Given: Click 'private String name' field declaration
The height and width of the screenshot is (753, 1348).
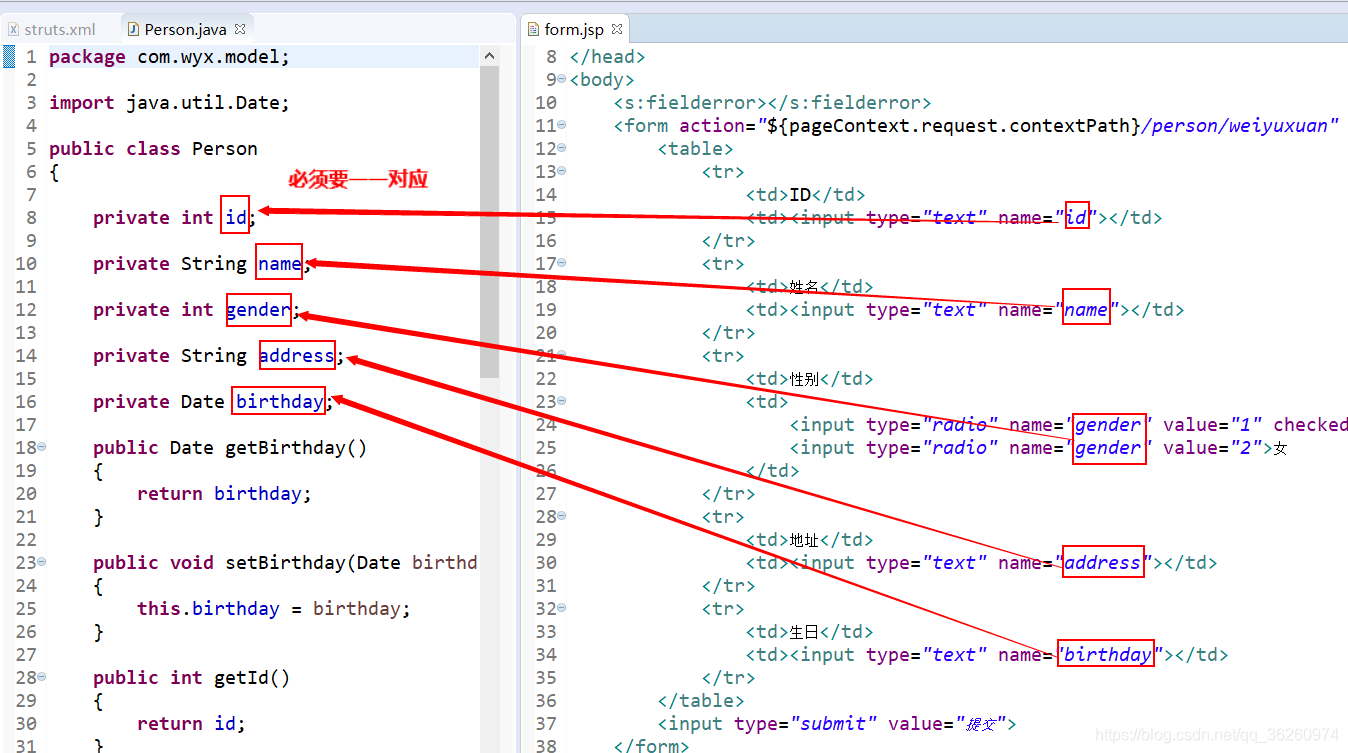Looking at the screenshot, I should tap(203, 264).
